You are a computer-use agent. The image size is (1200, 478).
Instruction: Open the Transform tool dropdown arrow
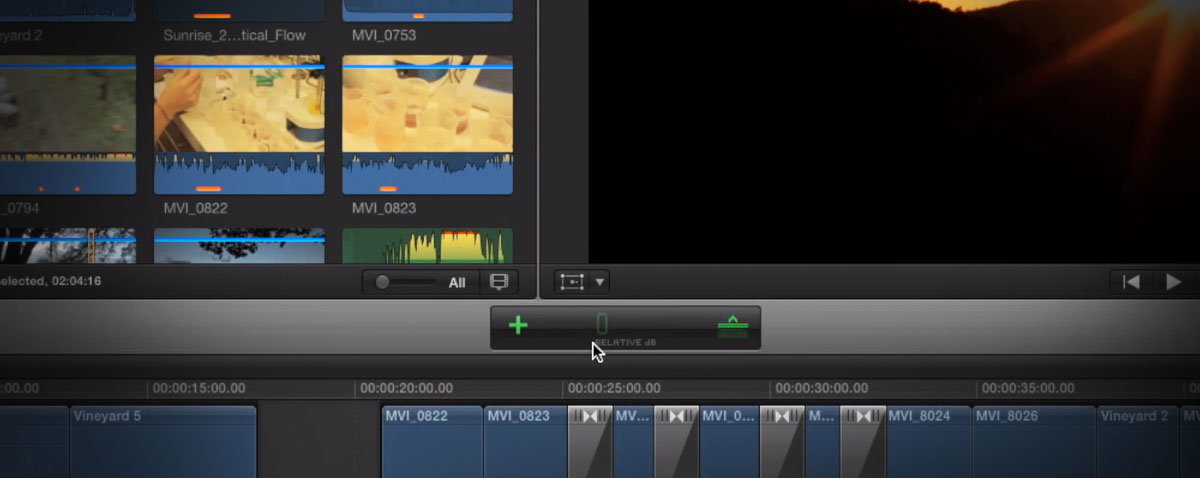(600, 282)
